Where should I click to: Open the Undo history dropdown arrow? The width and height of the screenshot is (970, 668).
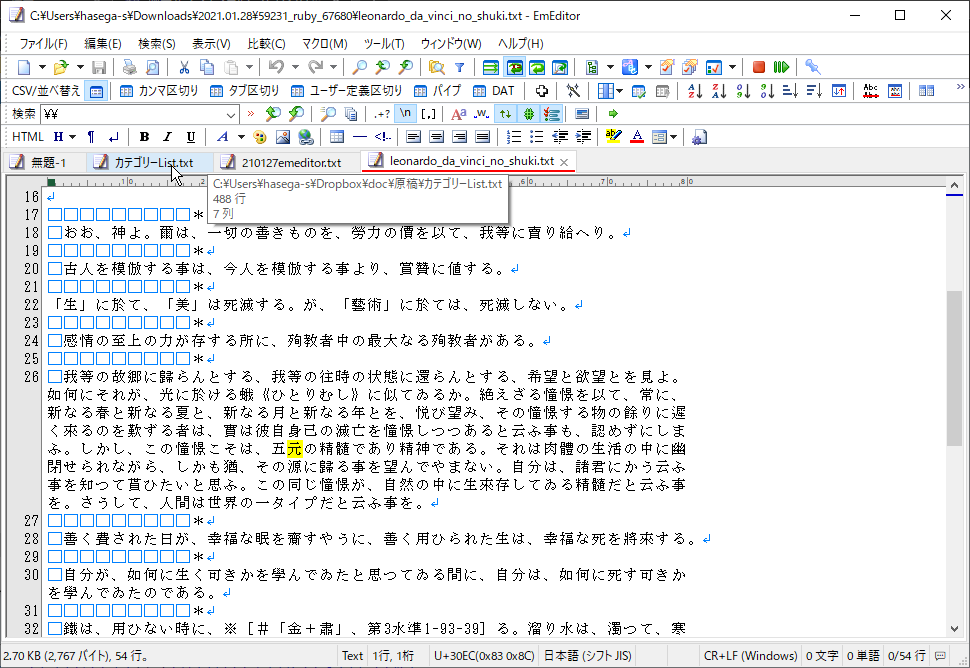[295, 67]
